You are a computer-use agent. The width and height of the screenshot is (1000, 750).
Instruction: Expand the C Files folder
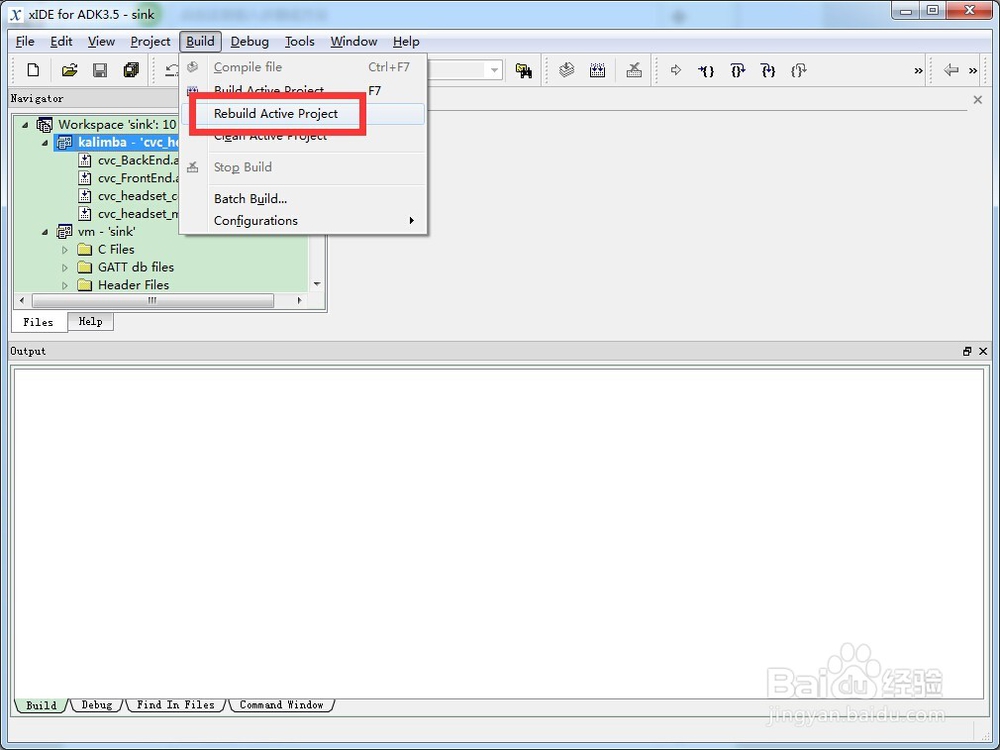64,250
